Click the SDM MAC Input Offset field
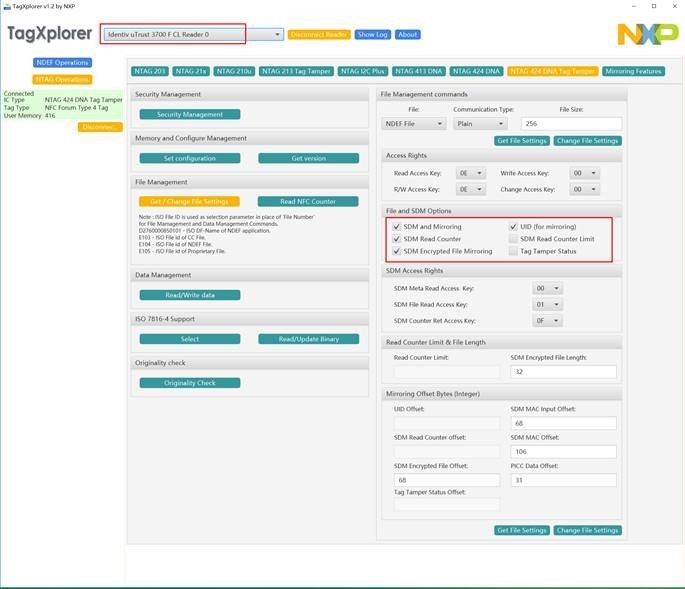Image resolution: width=685 pixels, height=589 pixels. pyautogui.click(x=563, y=423)
